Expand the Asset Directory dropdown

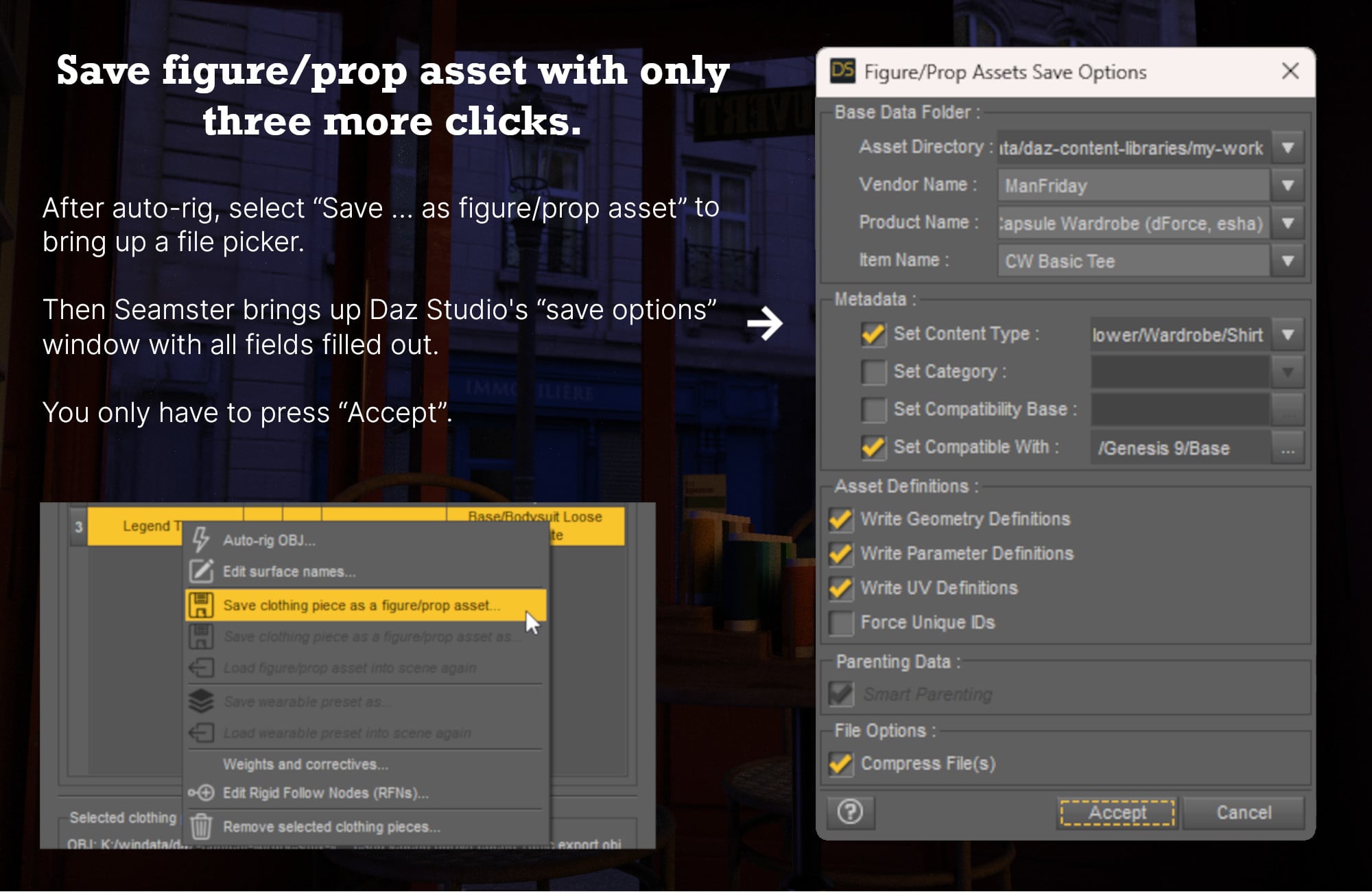(1288, 148)
